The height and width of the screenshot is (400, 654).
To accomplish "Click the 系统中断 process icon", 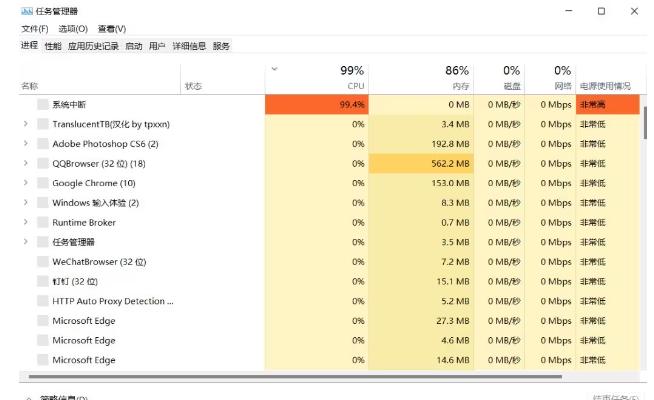I will coord(43,104).
